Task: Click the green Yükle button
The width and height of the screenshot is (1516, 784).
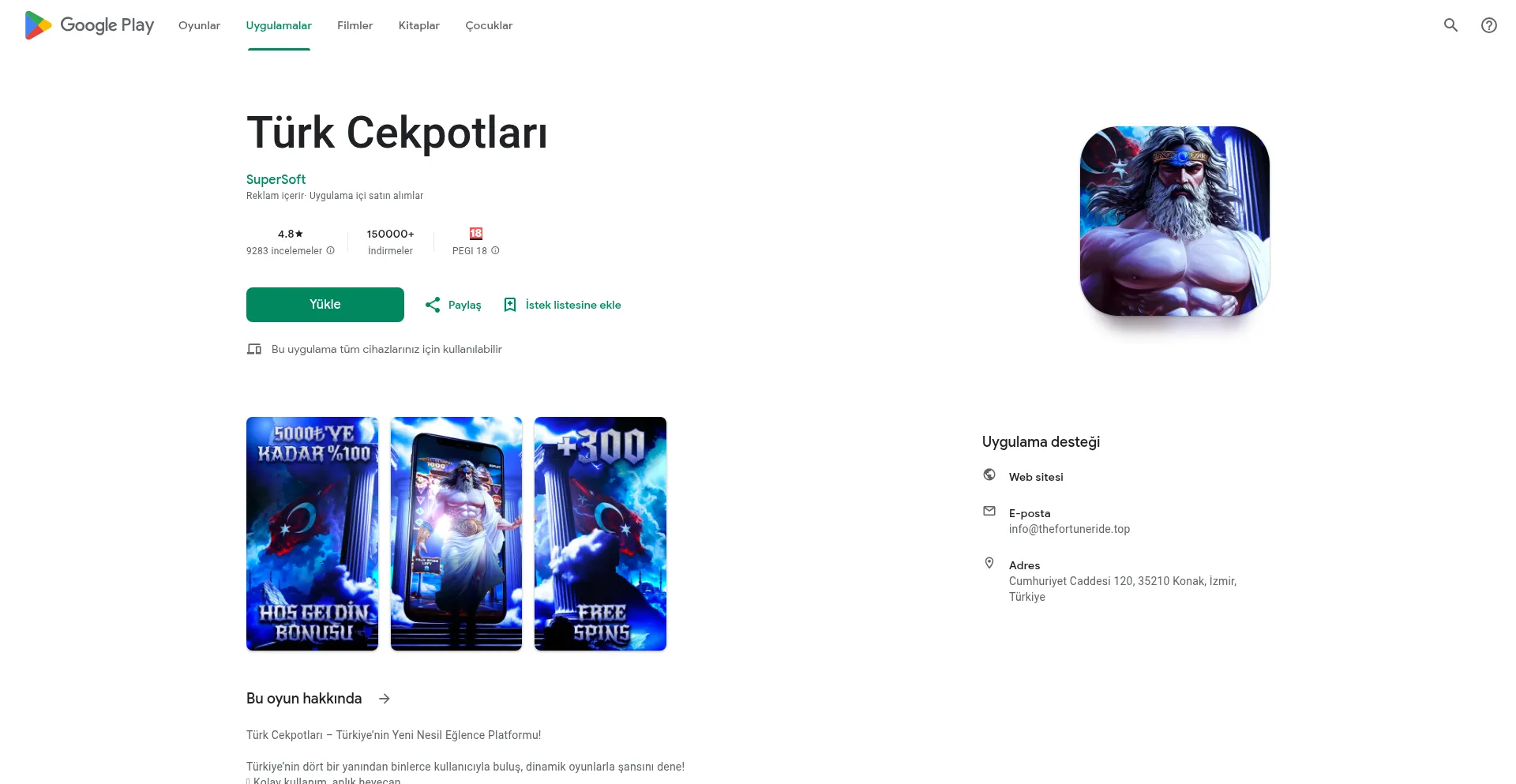Action: coord(325,305)
